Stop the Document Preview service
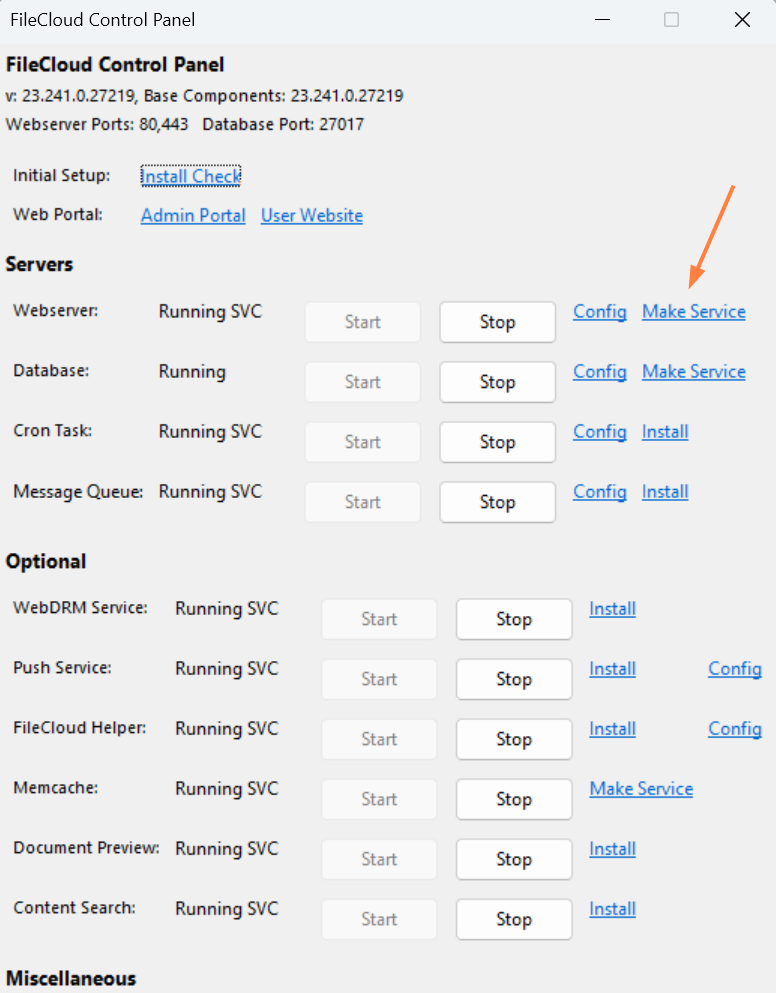Viewport: 776px width, 993px height. click(513, 859)
